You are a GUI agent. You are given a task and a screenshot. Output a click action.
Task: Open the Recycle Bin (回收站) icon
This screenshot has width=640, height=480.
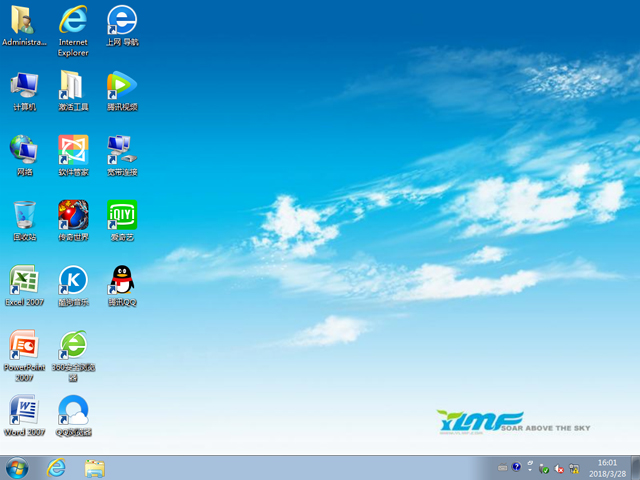tap(24, 215)
